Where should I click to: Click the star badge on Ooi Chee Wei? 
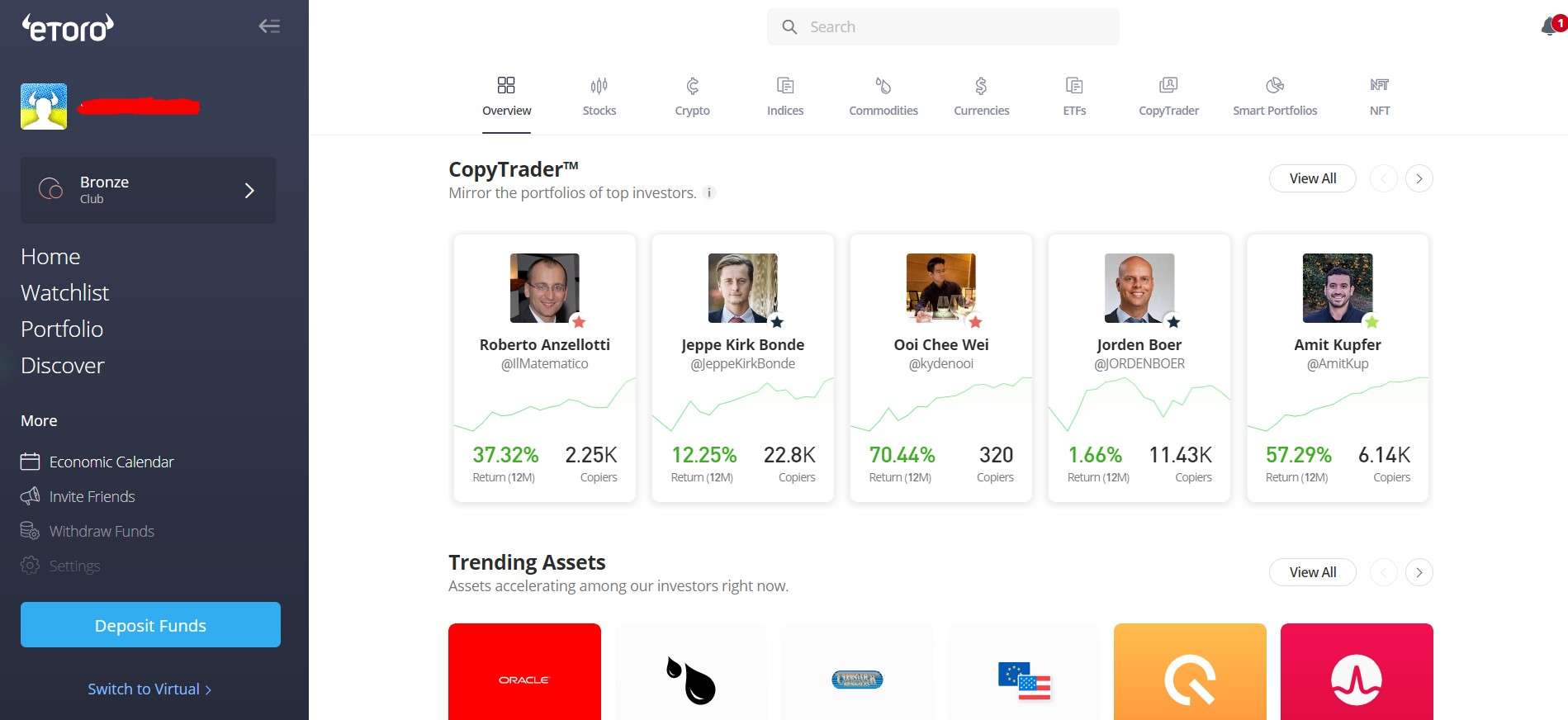(x=975, y=322)
